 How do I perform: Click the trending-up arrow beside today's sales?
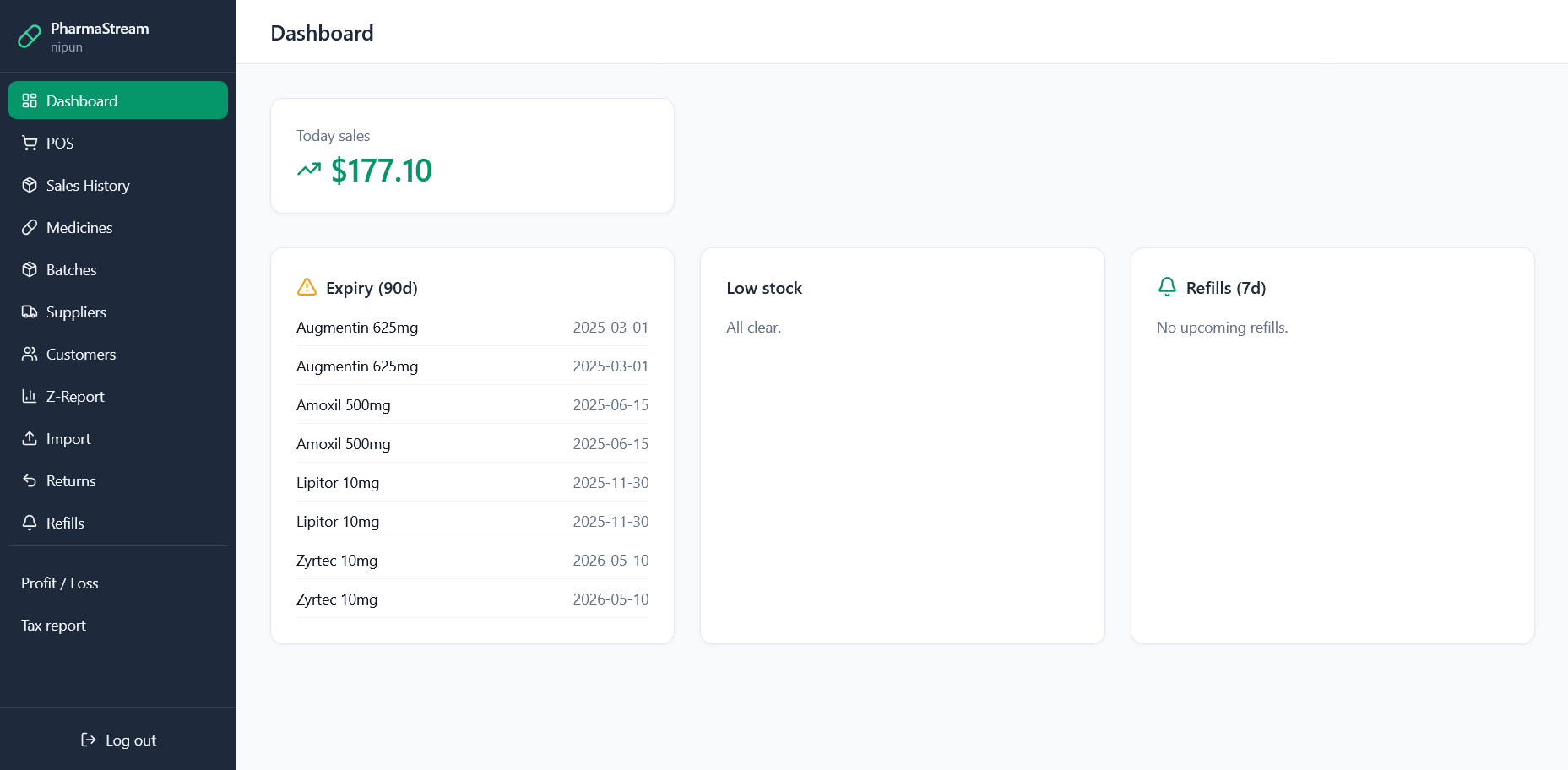[x=309, y=171]
